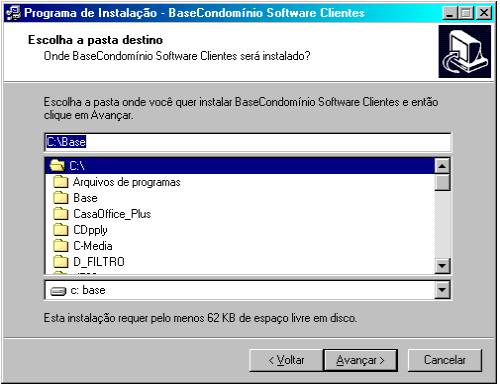The image size is (500, 385).
Task: Select the CDpply folder
Action: click(x=239, y=230)
